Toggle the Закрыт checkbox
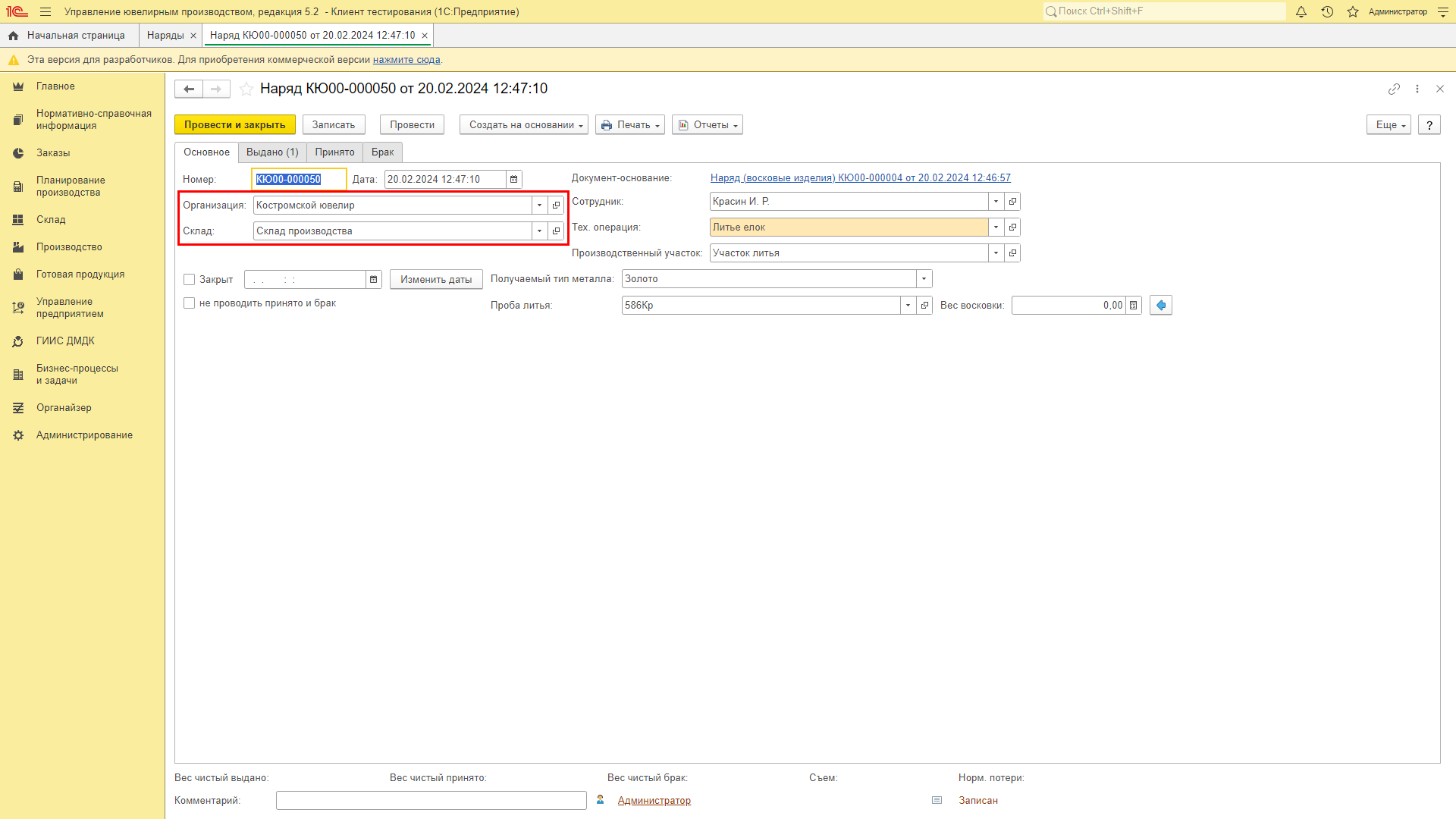Viewport: 1456px width, 819px height. pyautogui.click(x=190, y=280)
